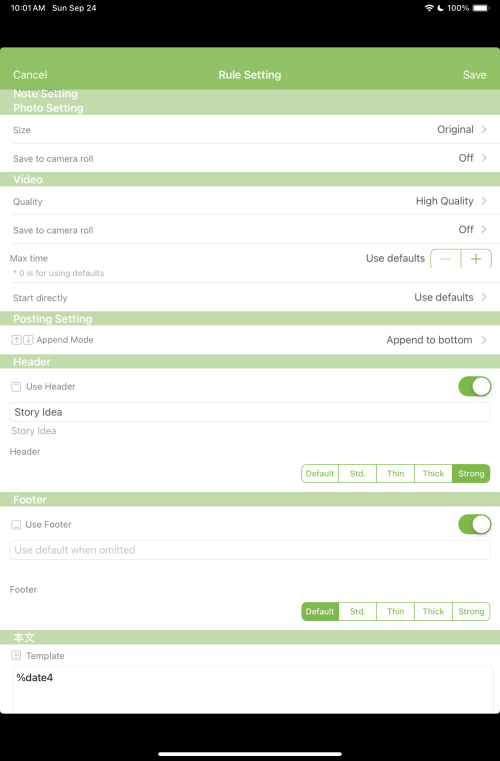Choose Thin footer style segment

(395, 612)
